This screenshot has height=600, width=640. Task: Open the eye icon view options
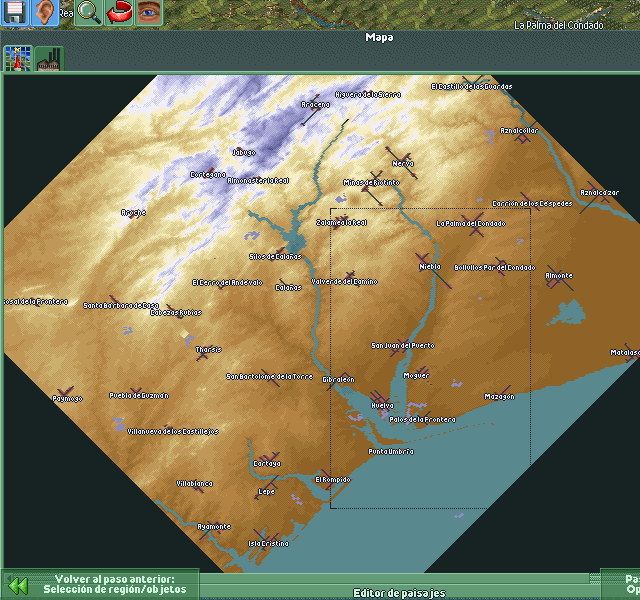pyautogui.click(x=149, y=12)
